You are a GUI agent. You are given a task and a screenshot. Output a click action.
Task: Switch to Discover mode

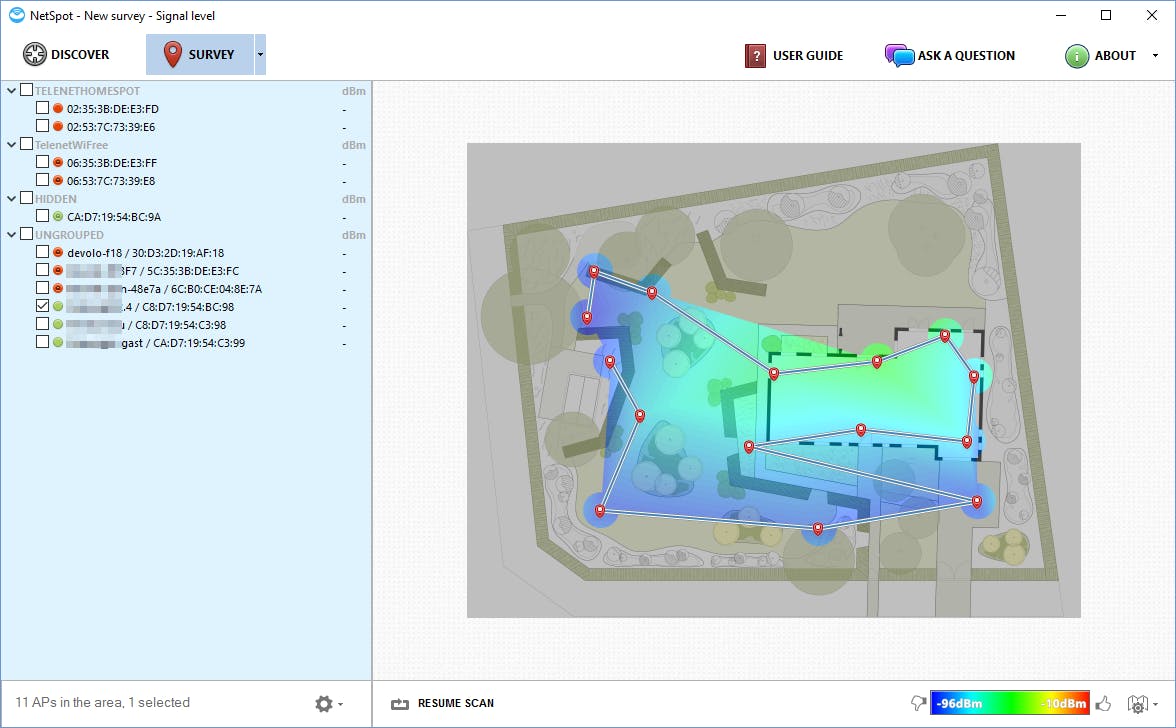[x=66, y=55]
